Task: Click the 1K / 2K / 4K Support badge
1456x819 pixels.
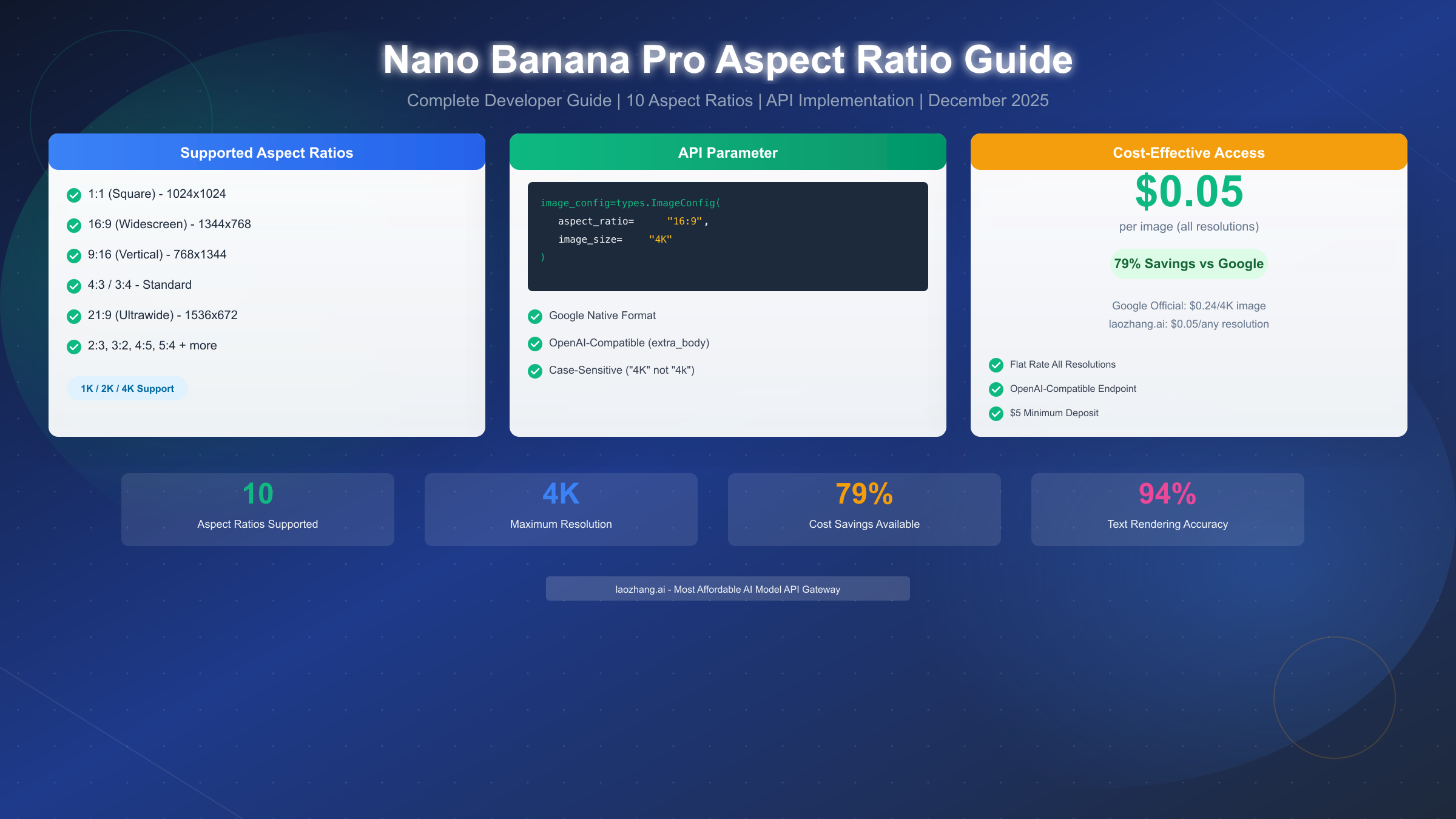Action: (x=127, y=388)
